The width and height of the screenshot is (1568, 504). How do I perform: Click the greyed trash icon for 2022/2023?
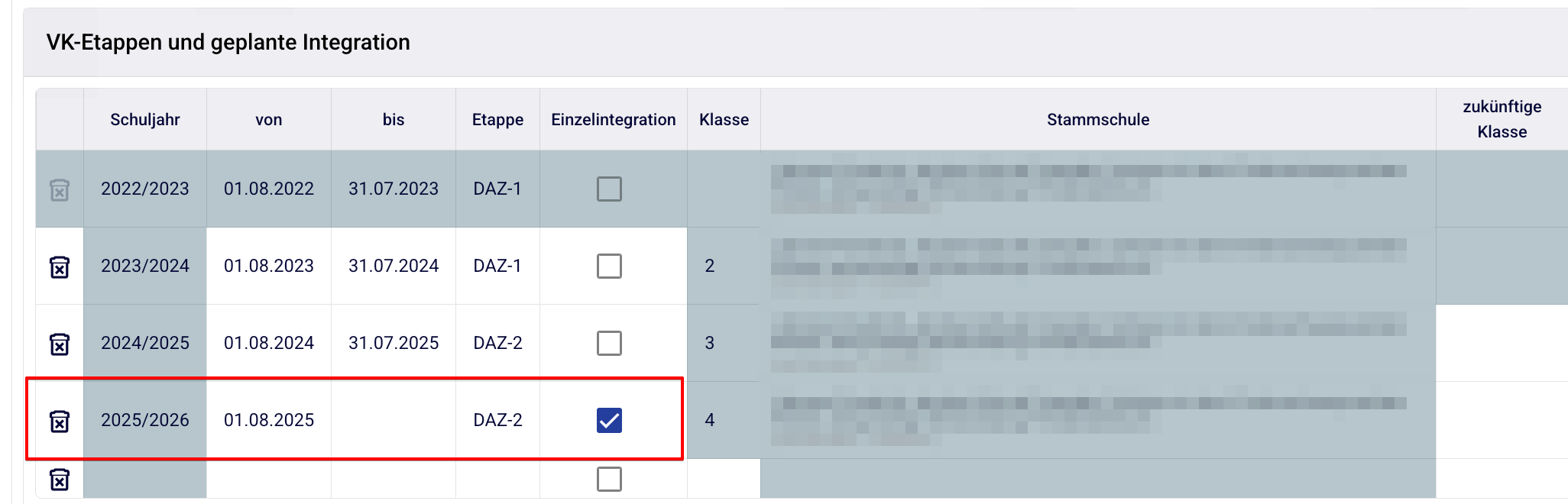[x=60, y=189]
